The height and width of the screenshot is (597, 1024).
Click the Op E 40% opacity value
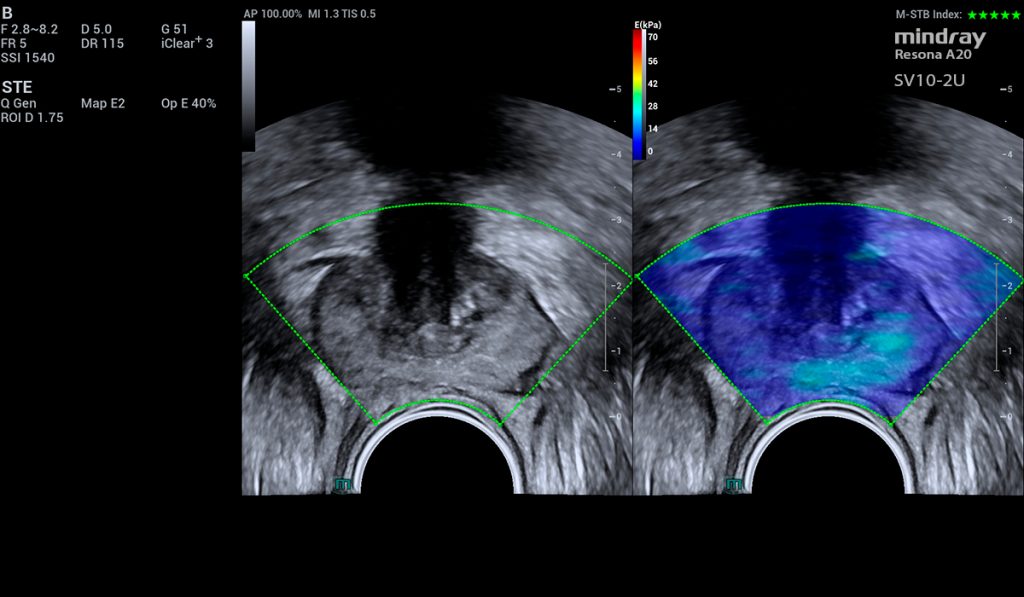pyautogui.click(x=188, y=104)
